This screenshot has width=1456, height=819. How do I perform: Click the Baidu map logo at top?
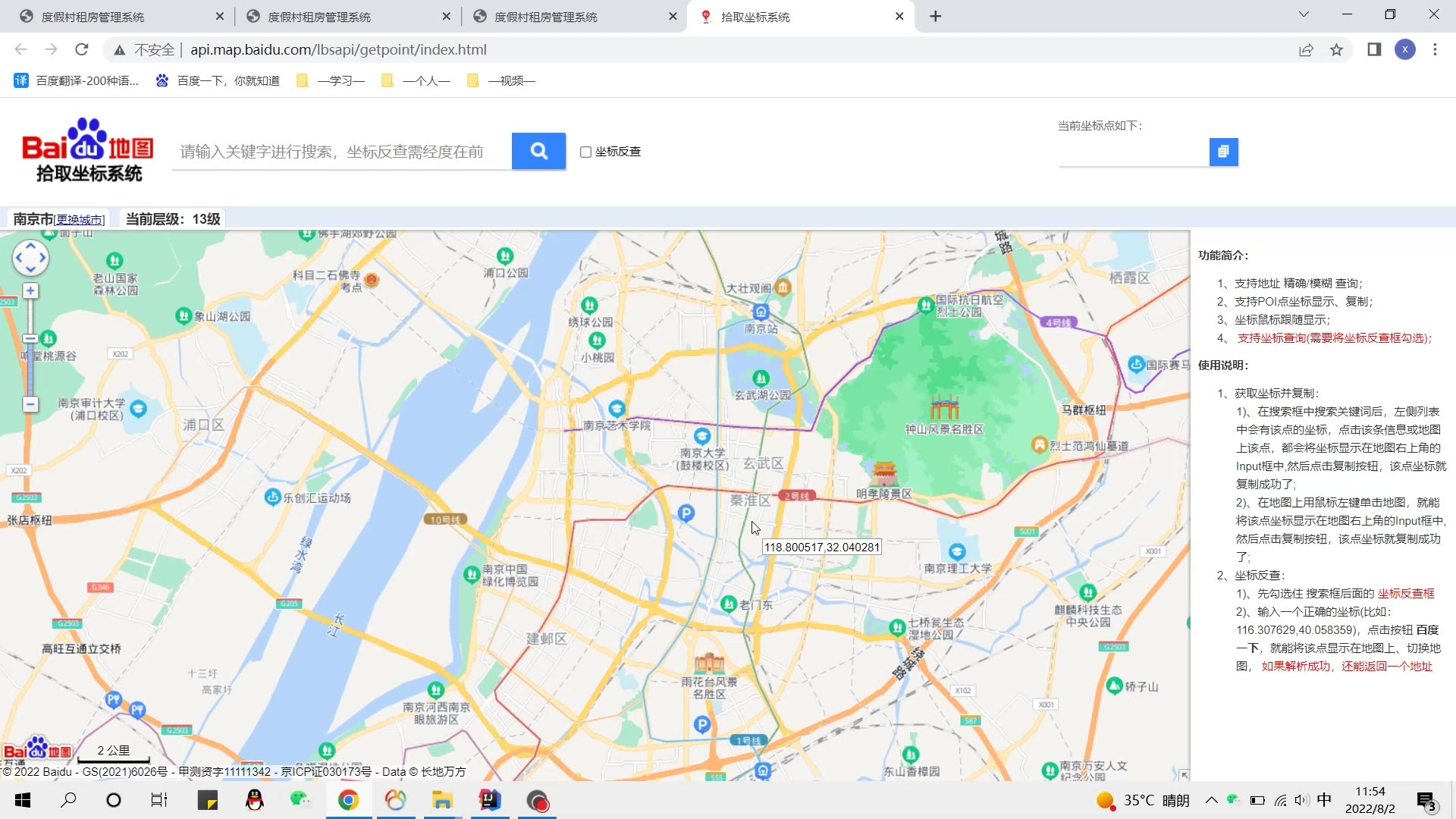[x=87, y=149]
